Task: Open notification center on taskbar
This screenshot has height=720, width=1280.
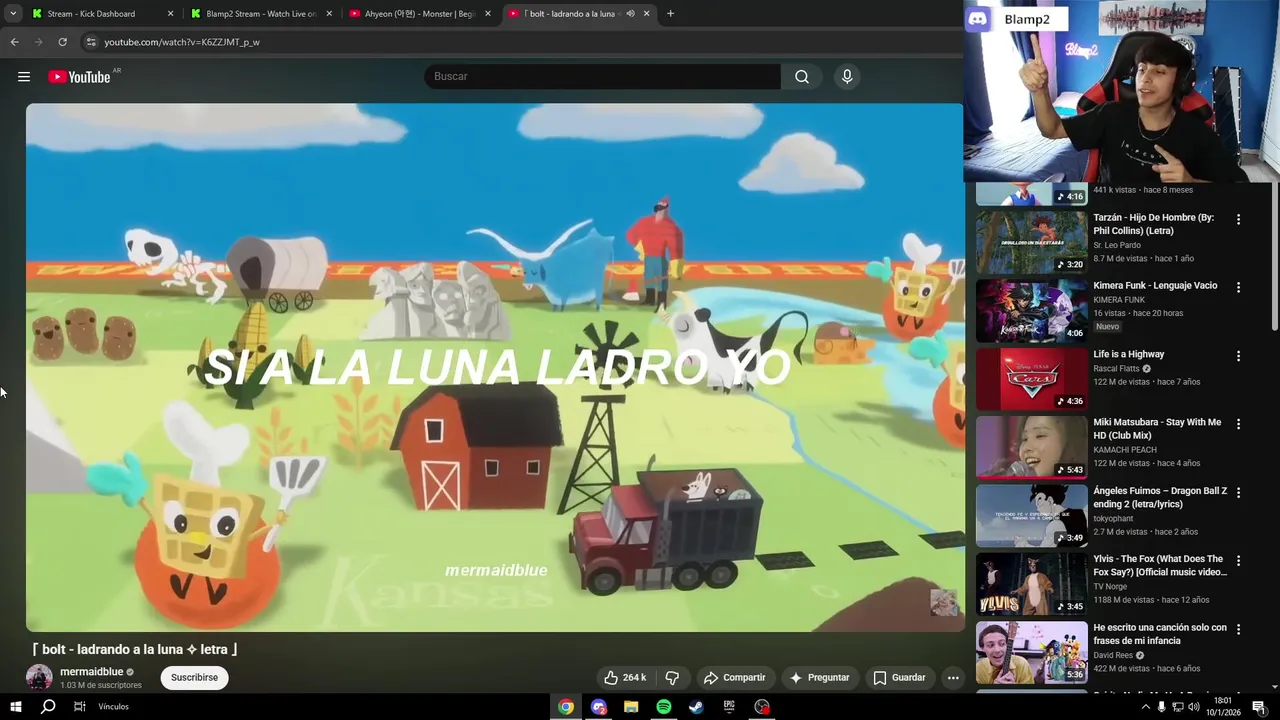Action: (1258, 707)
